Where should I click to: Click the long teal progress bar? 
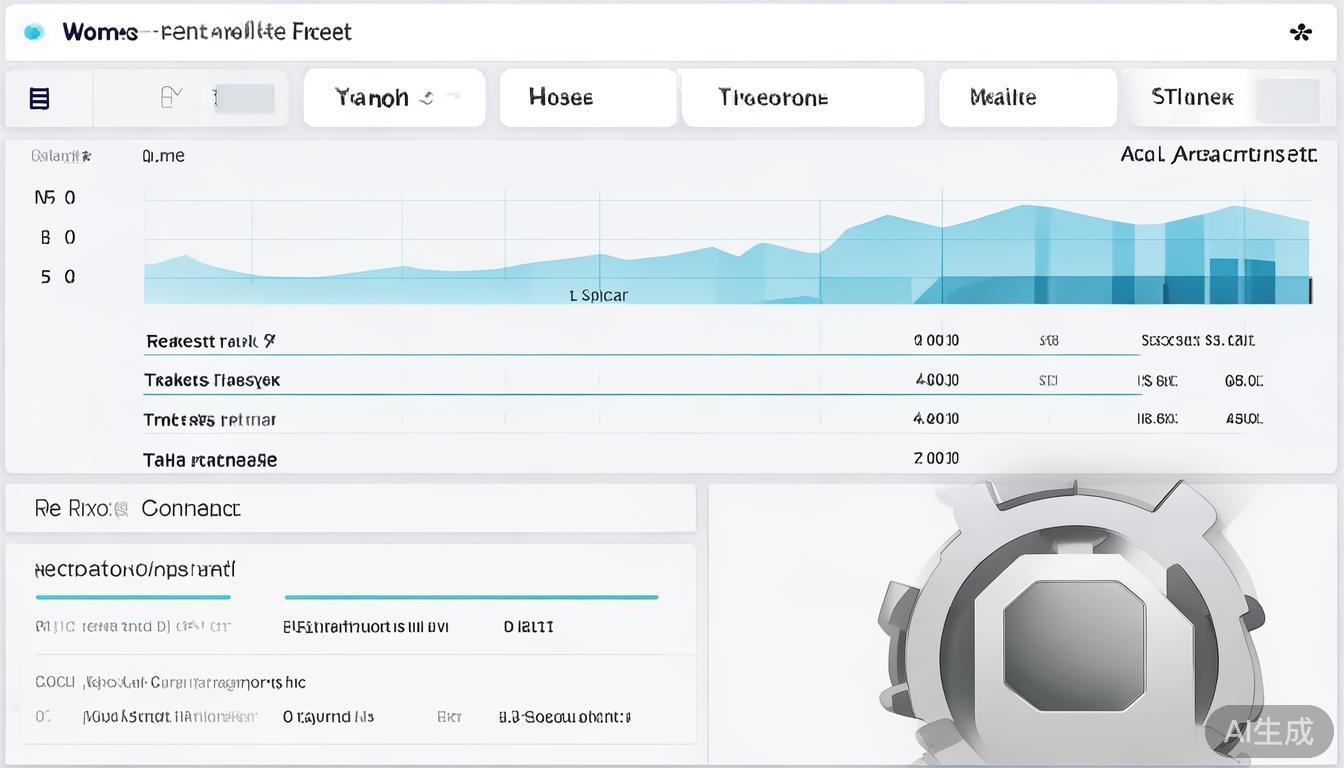(471, 597)
